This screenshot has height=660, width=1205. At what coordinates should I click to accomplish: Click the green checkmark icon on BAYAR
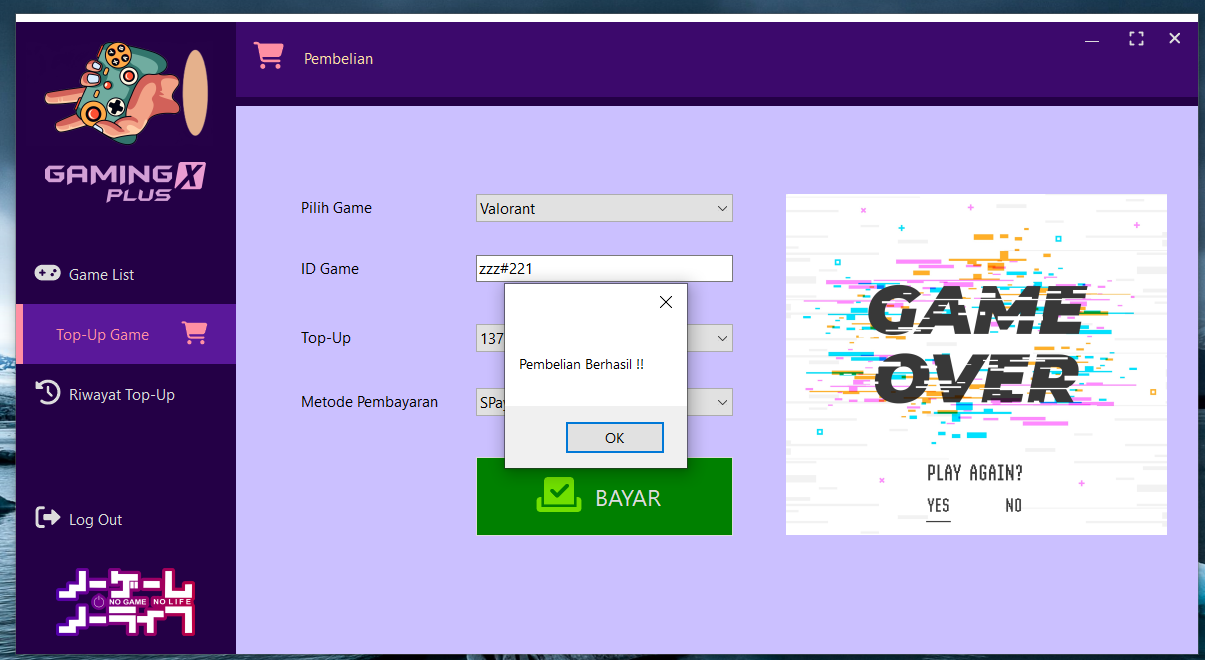coord(559,495)
